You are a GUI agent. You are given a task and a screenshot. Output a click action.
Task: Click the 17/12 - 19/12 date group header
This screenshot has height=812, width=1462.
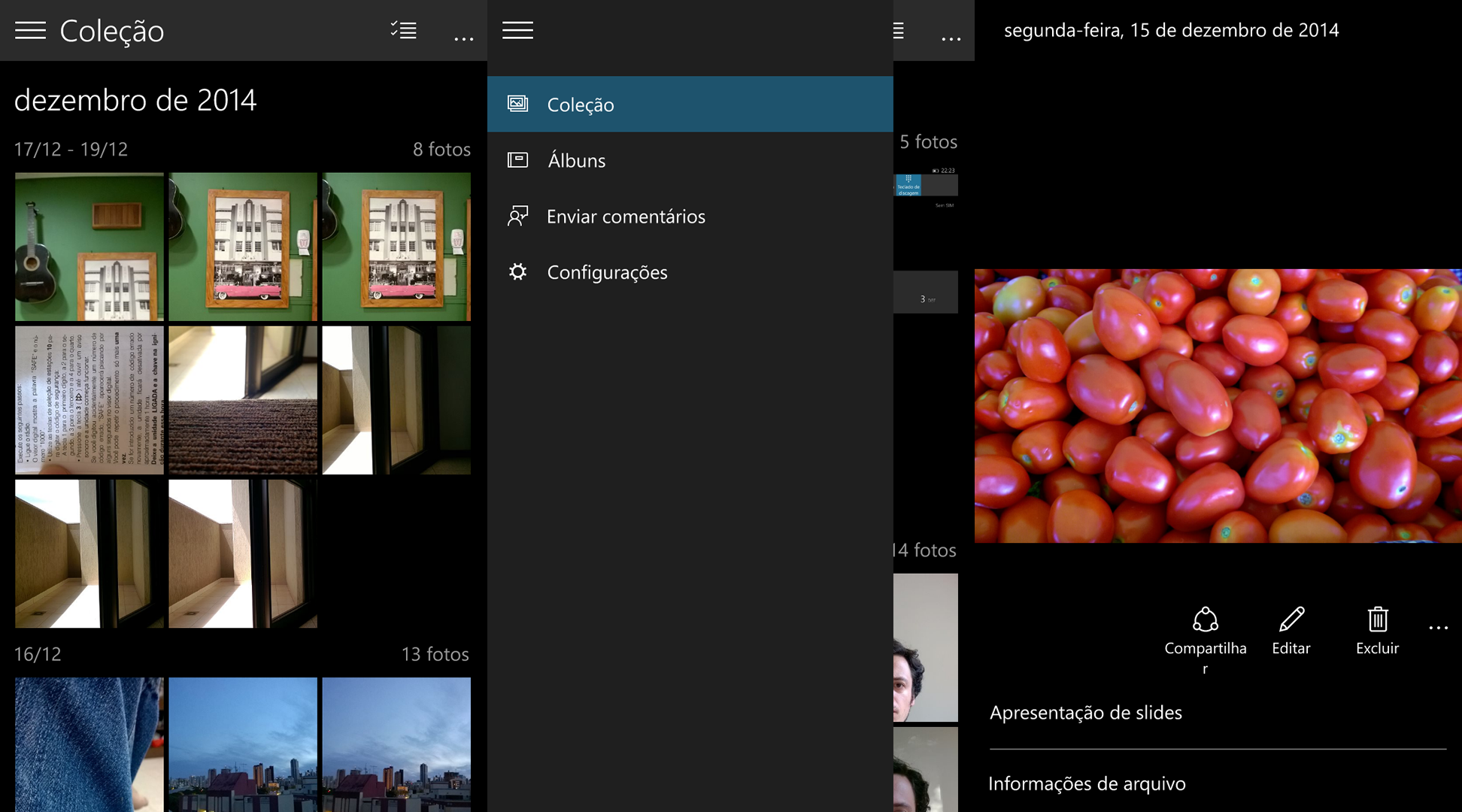point(71,149)
